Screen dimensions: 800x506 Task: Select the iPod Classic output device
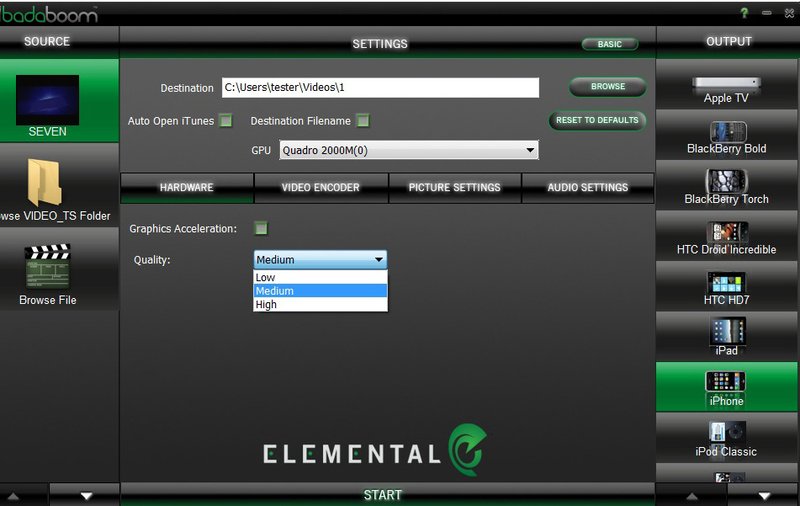click(x=727, y=438)
